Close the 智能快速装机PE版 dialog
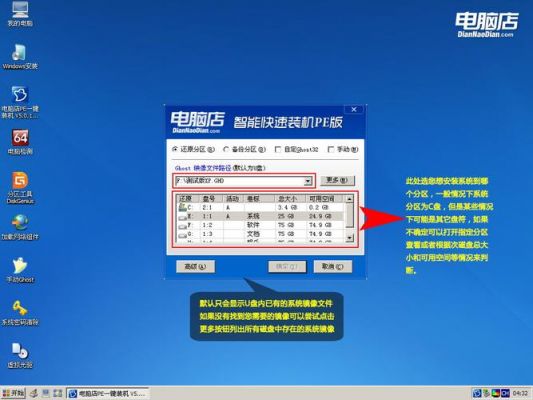The image size is (533, 400). pos(354,109)
